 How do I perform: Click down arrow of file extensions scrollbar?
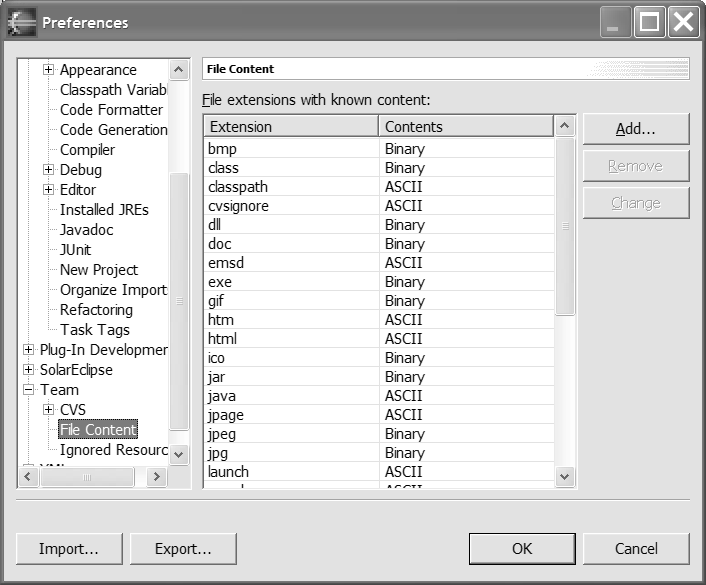pyautogui.click(x=565, y=477)
